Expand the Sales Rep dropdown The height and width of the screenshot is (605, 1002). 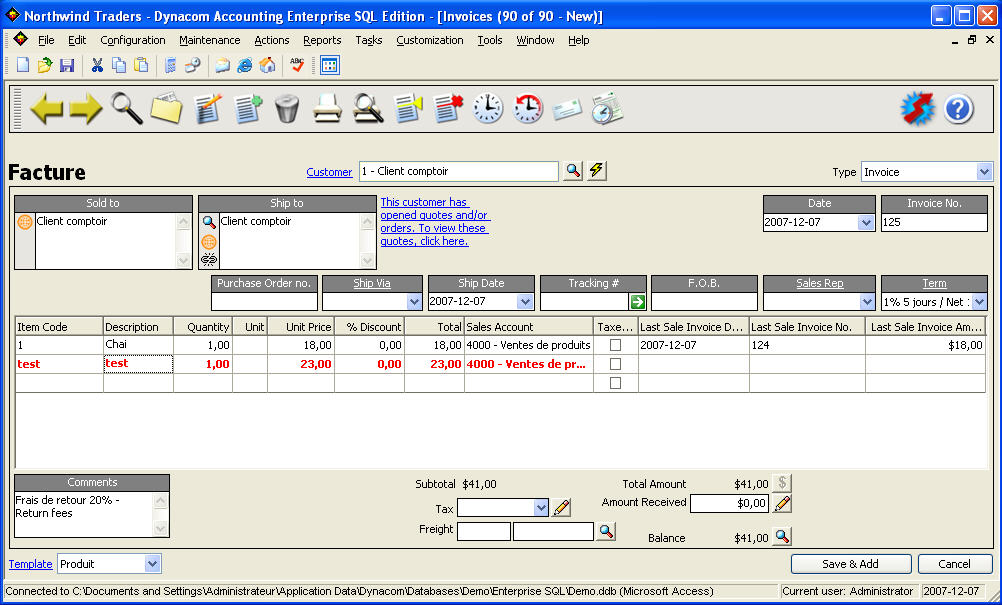tap(867, 302)
